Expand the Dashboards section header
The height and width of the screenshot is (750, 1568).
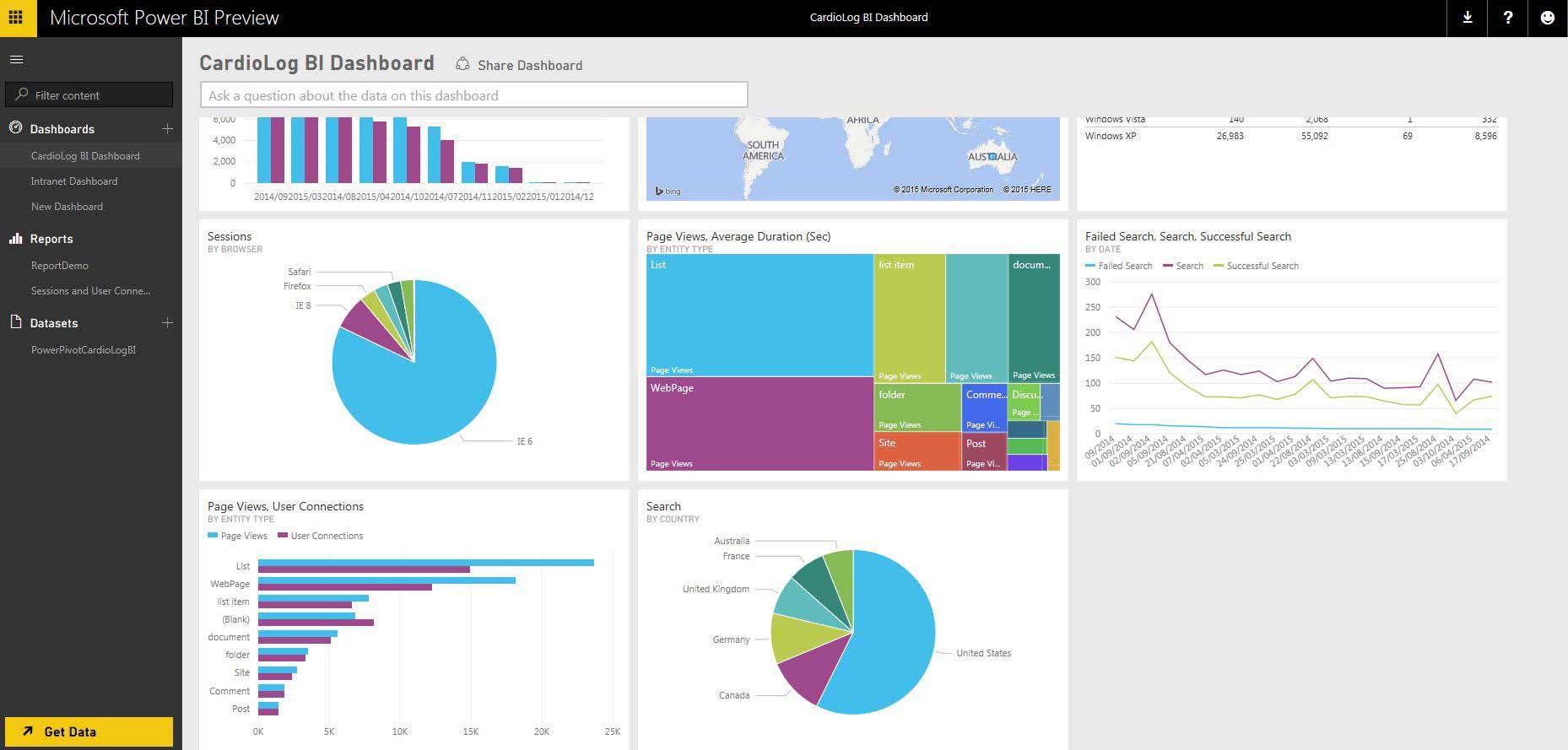tap(62, 129)
